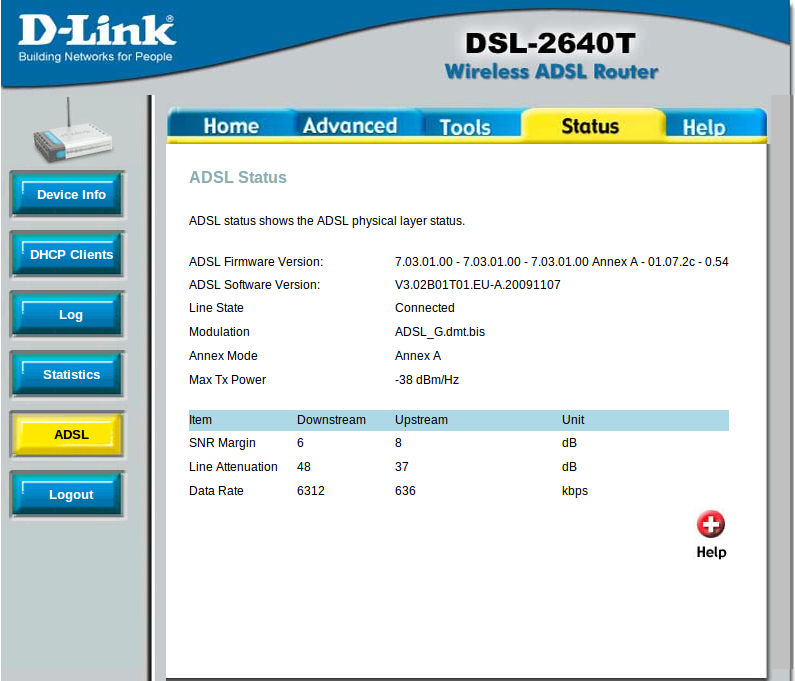Click the Unit column header
Viewport: 795px width, 681px height.
click(573, 420)
